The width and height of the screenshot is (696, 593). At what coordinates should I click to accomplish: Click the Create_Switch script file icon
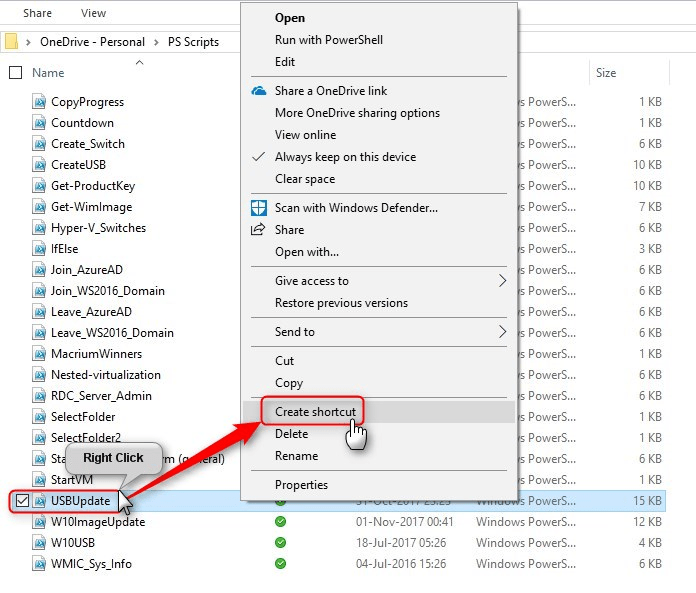click(x=39, y=144)
